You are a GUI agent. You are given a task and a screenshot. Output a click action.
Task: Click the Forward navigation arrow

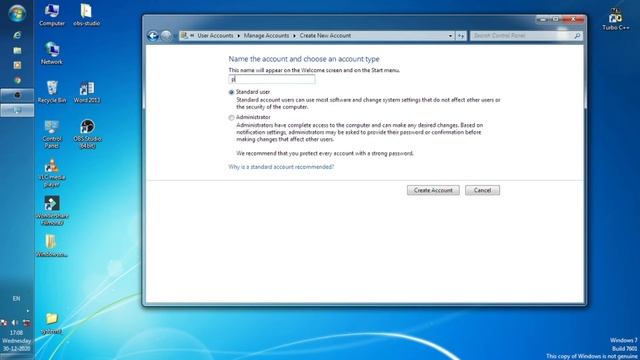166,36
